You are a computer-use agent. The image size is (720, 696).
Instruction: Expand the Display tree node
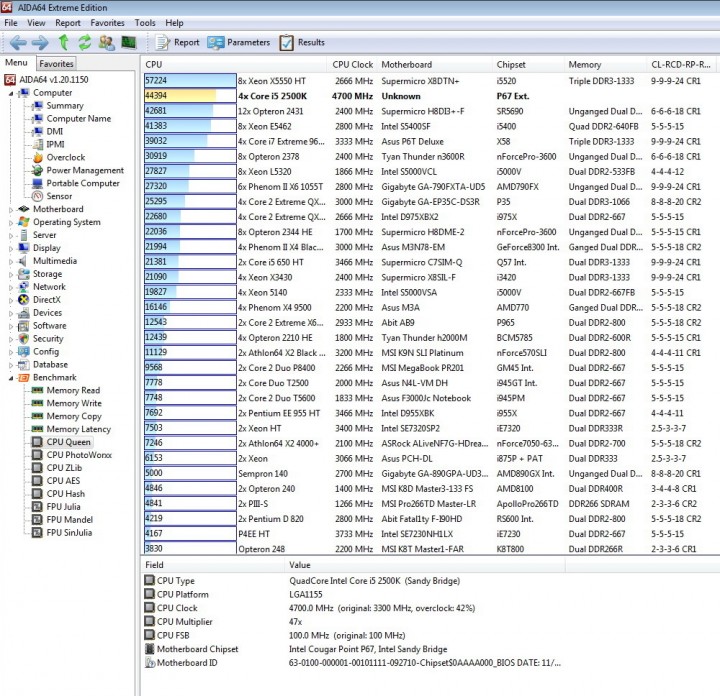(11, 248)
